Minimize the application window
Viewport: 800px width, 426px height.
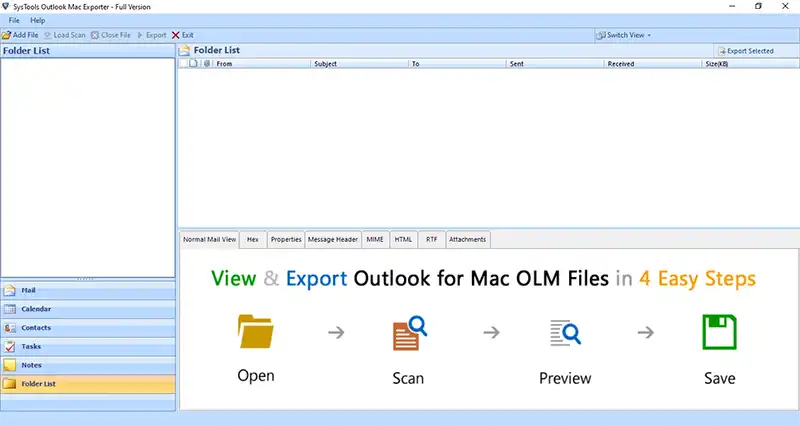pos(732,6)
